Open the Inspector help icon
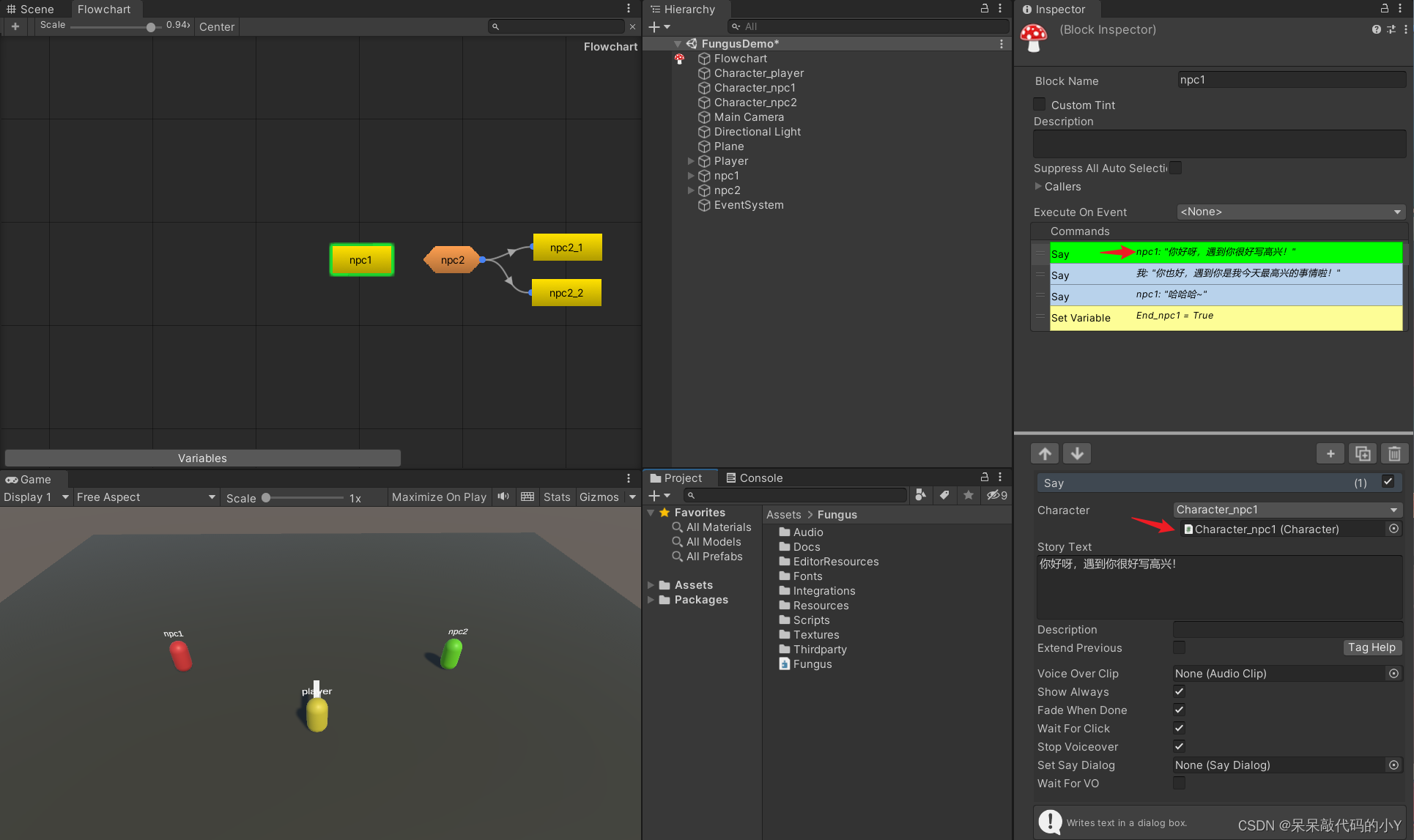 point(1377,29)
